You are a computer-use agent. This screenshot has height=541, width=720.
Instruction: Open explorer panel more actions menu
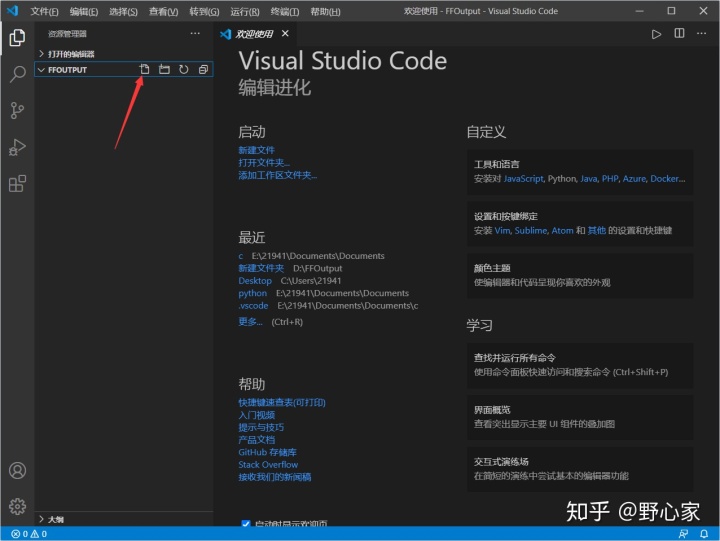[x=195, y=34]
